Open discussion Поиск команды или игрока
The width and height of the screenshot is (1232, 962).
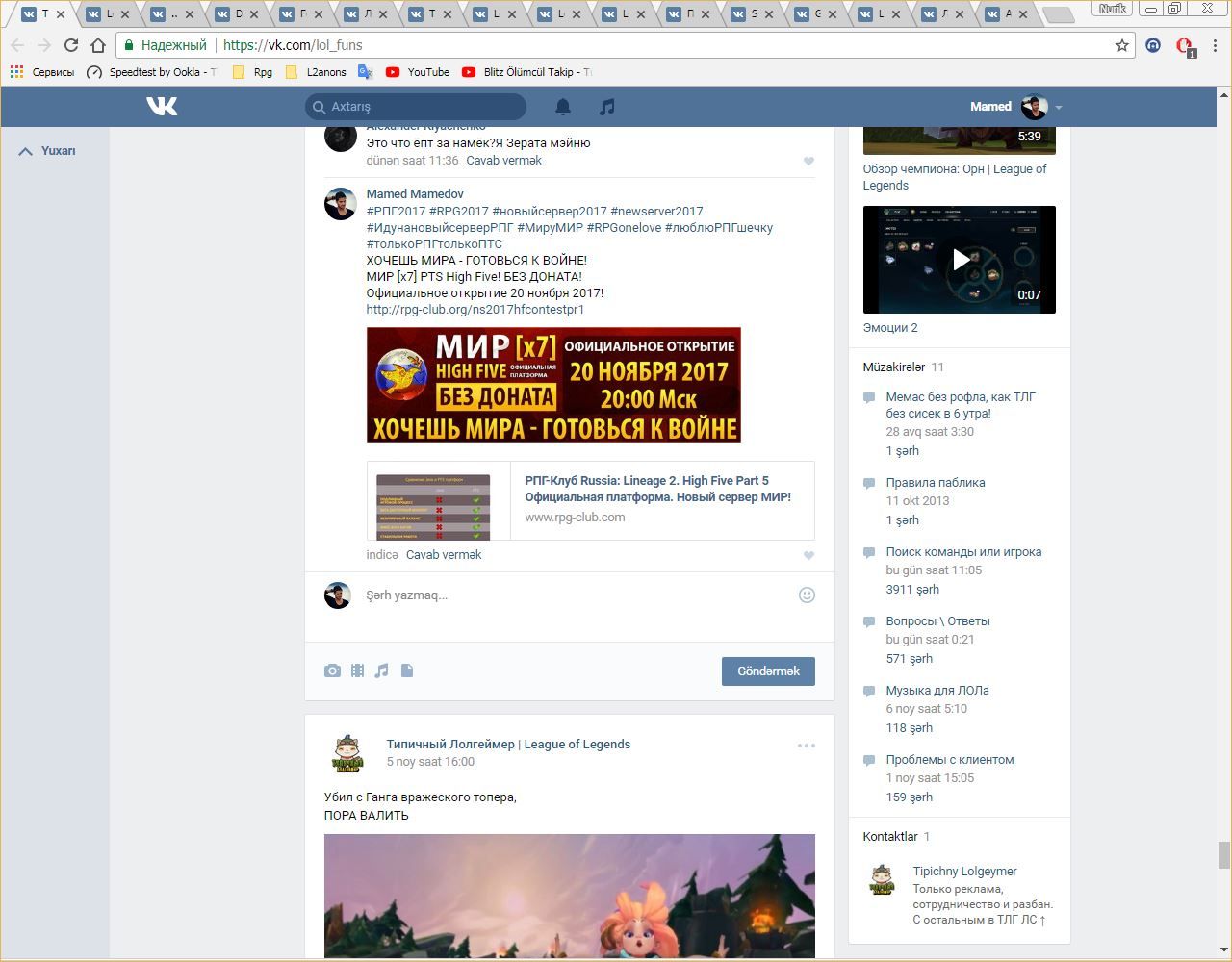point(963,552)
